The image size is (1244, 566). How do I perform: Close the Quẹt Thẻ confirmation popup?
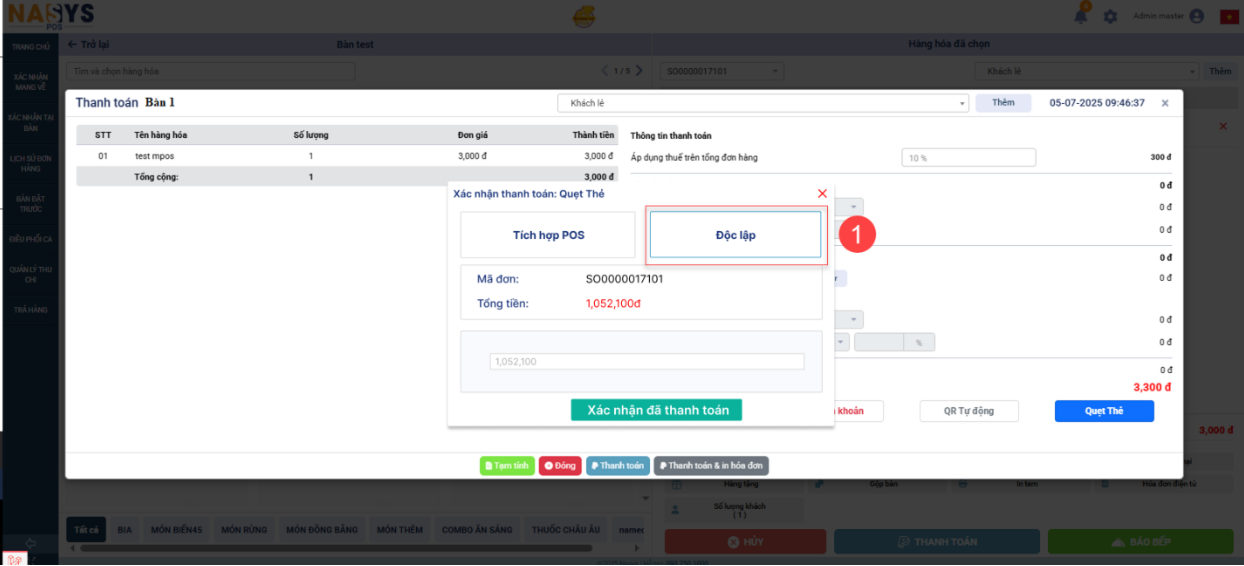[x=822, y=193]
